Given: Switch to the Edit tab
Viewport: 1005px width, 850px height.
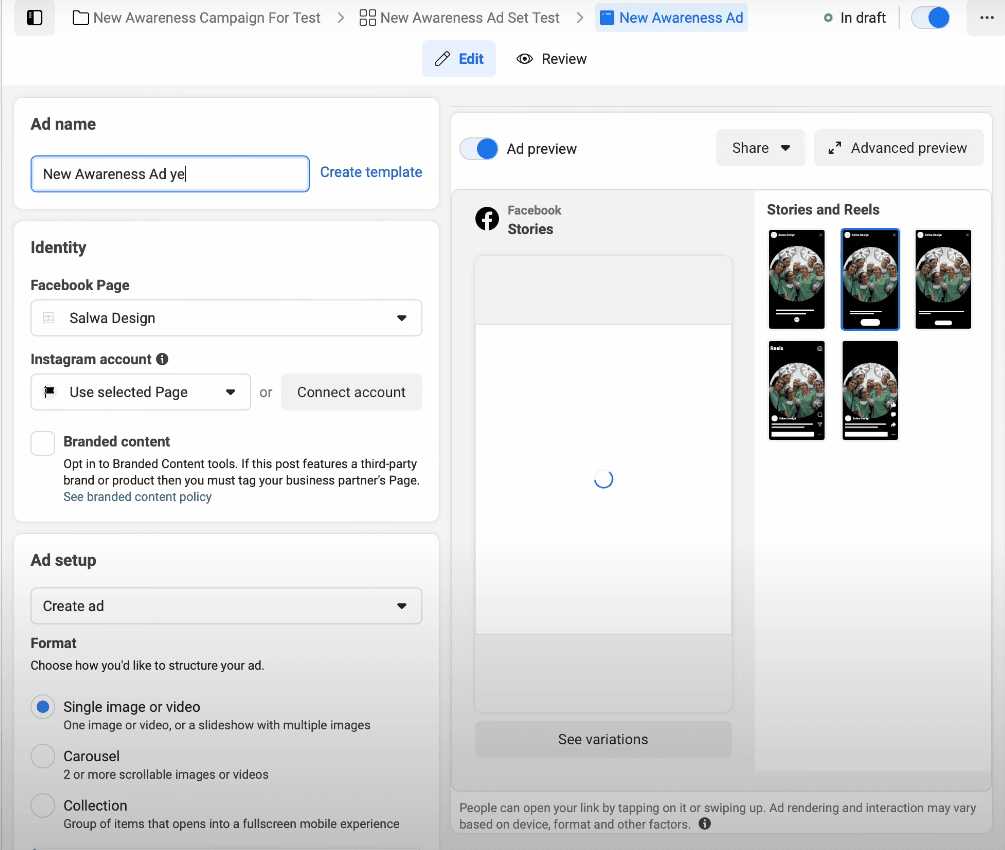Looking at the screenshot, I should click(x=459, y=59).
